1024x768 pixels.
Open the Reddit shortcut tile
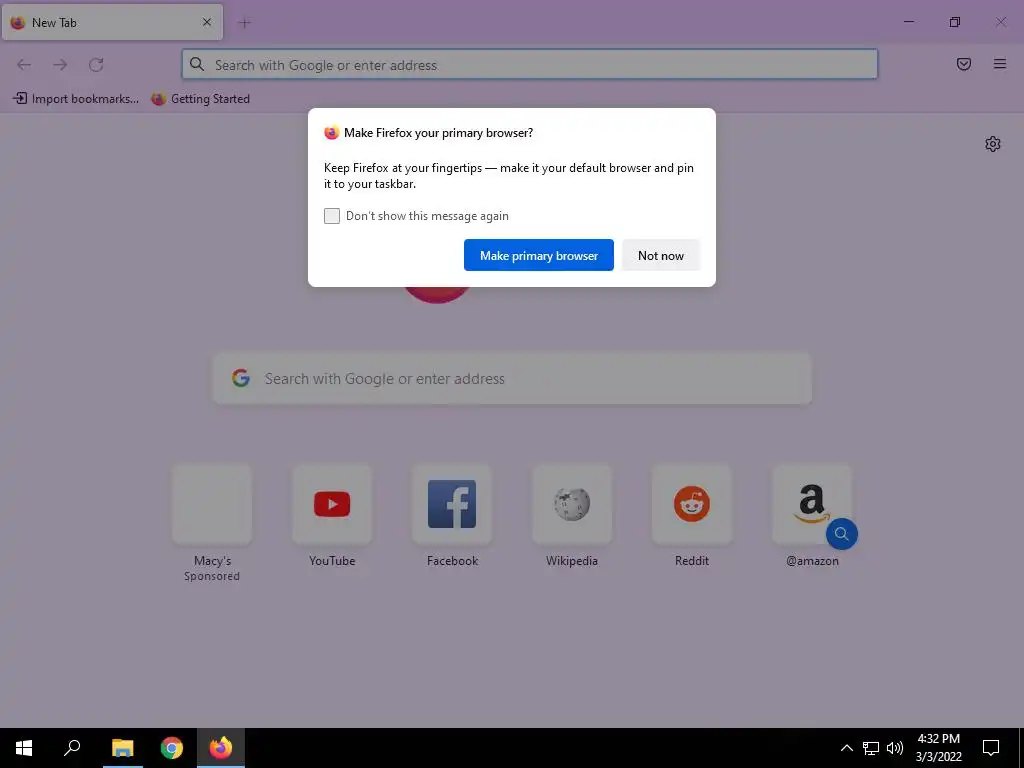pyautogui.click(x=692, y=504)
